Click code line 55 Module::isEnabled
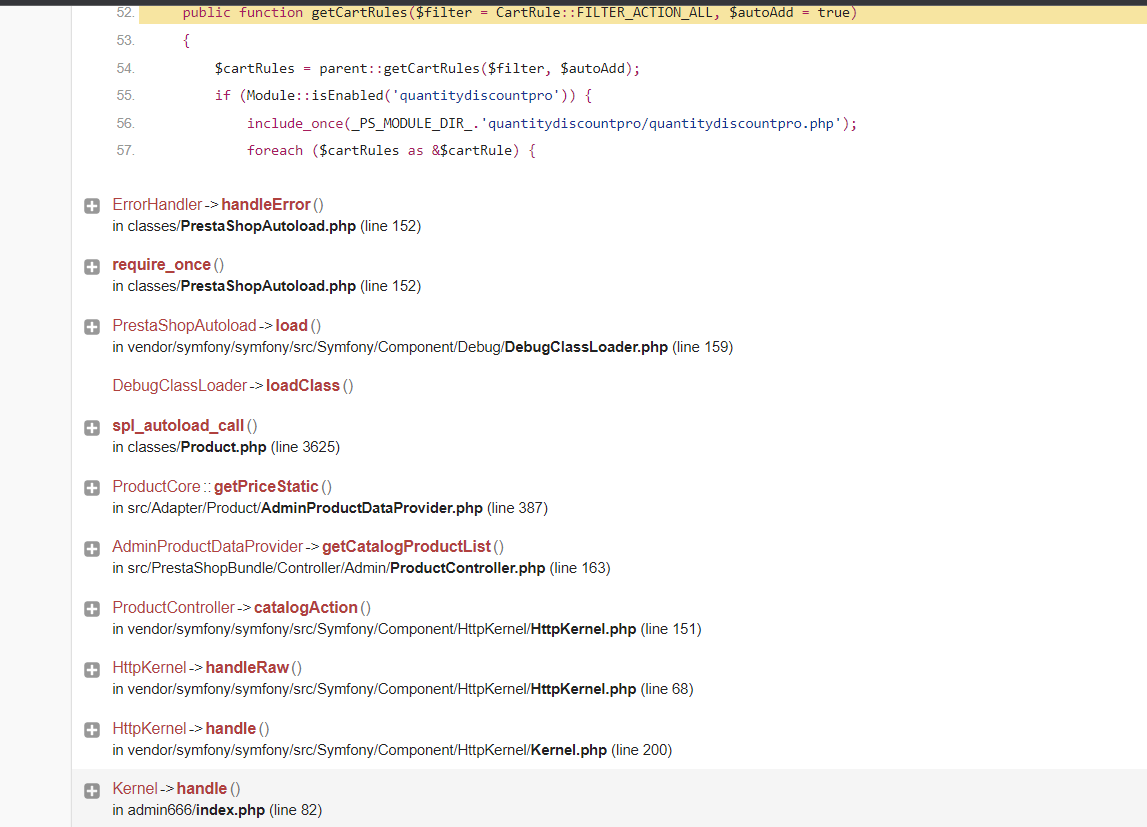Viewport: 1147px width, 827px height. (x=403, y=95)
